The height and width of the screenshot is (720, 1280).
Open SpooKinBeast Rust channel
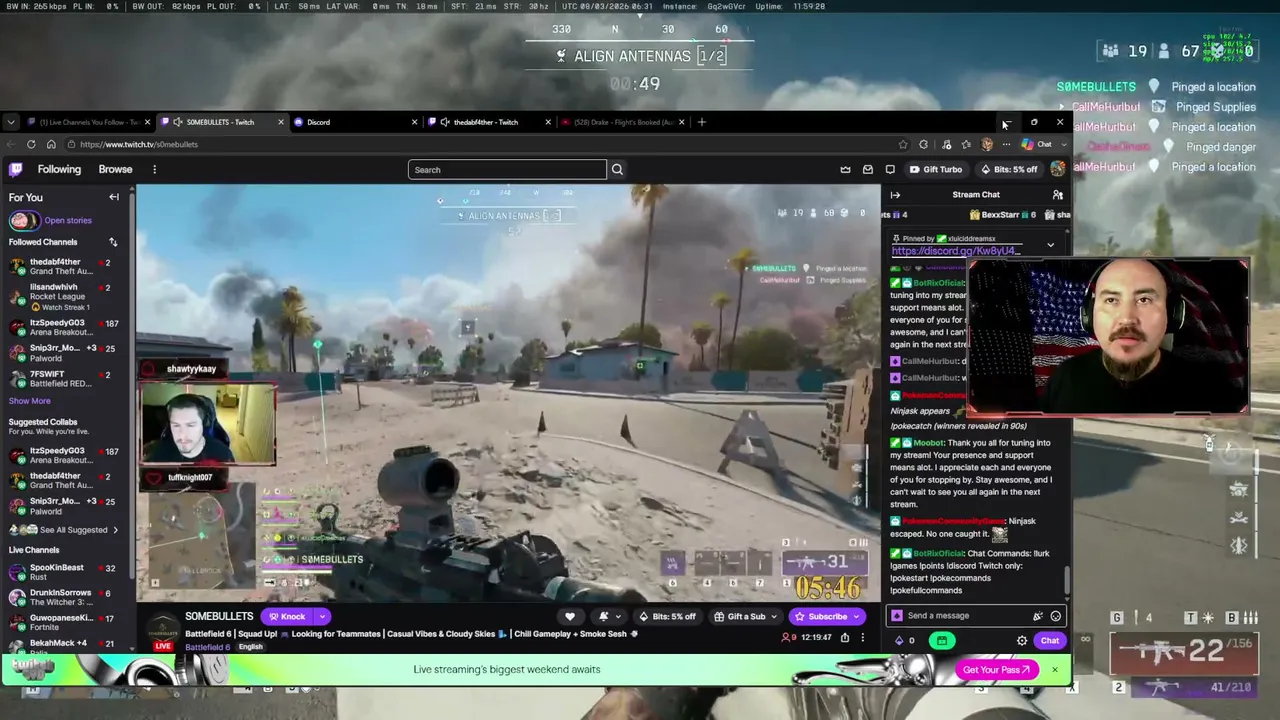click(67, 572)
